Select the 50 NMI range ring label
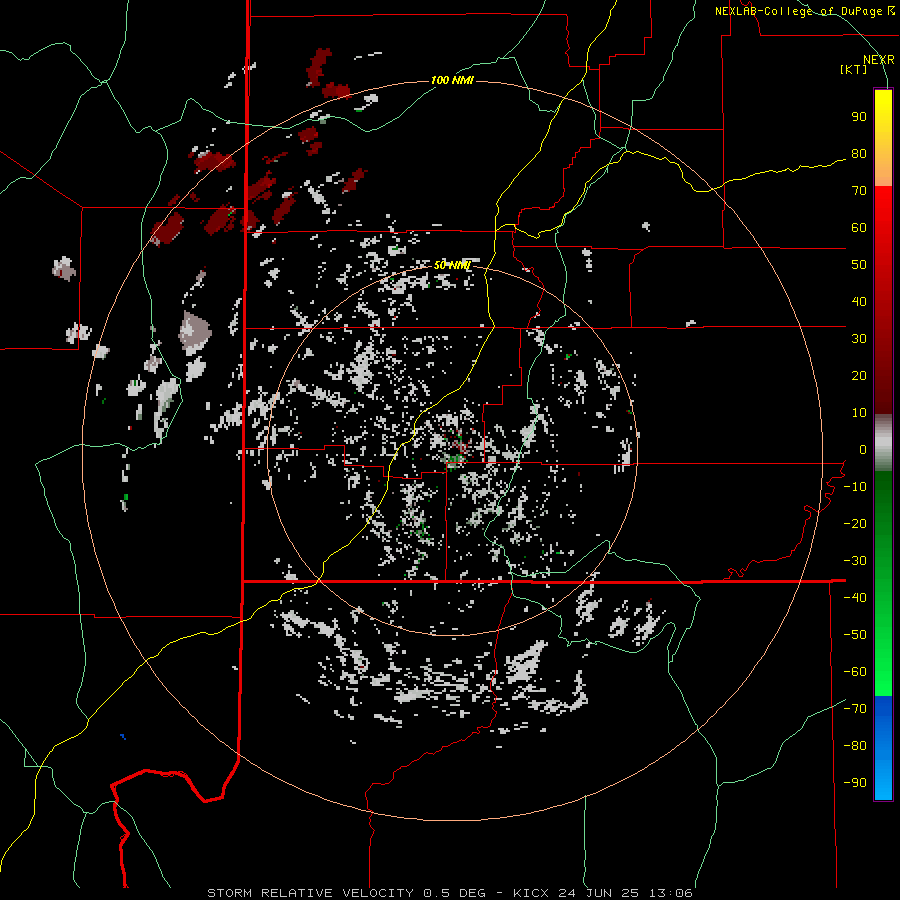This screenshot has width=900, height=900. click(x=452, y=265)
